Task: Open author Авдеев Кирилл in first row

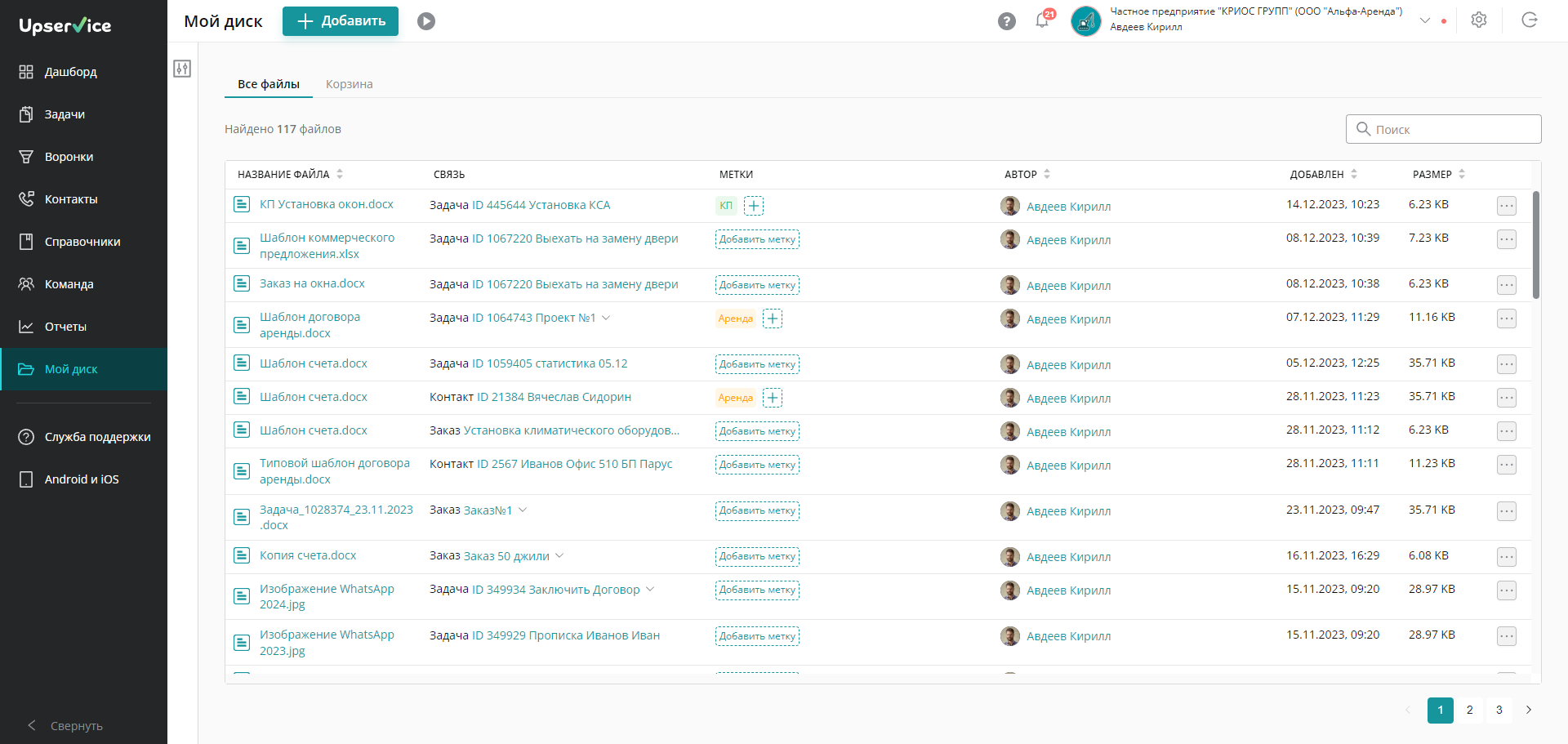Action: coord(1068,207)
